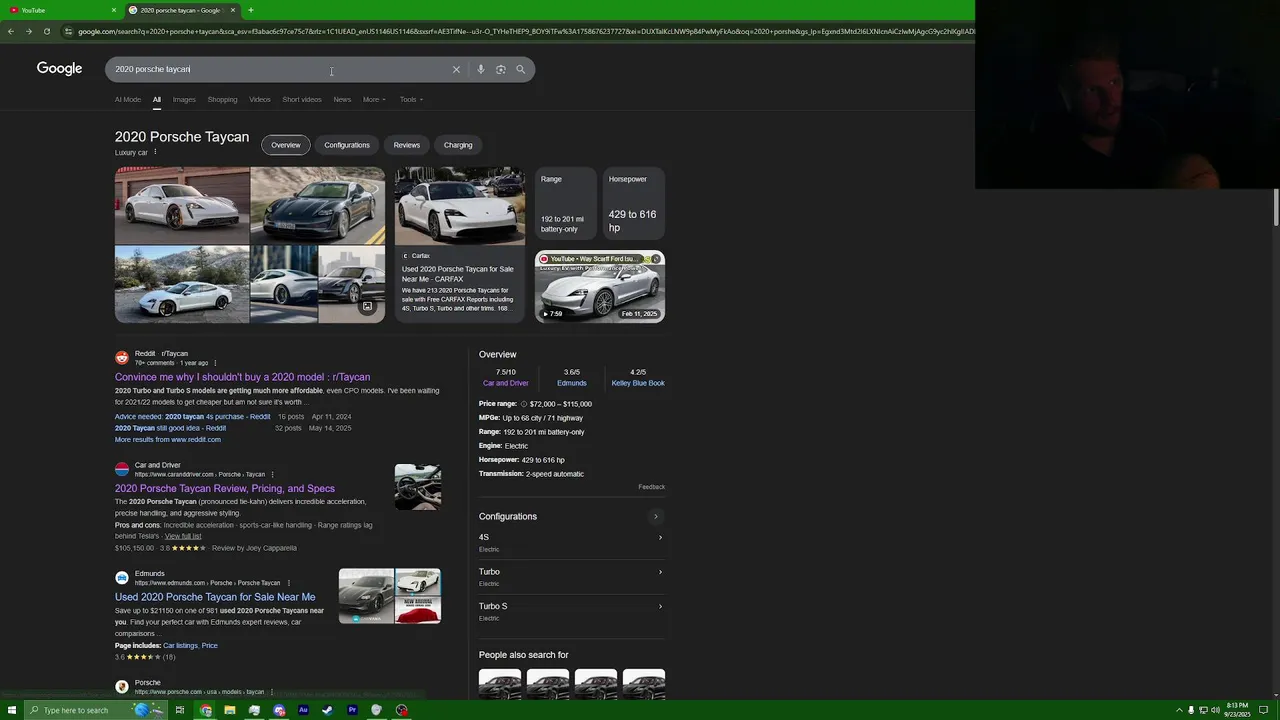Expand the Configurations section arrow
This screenshot has height=720, width=1280.
click(x=656, y=517)
